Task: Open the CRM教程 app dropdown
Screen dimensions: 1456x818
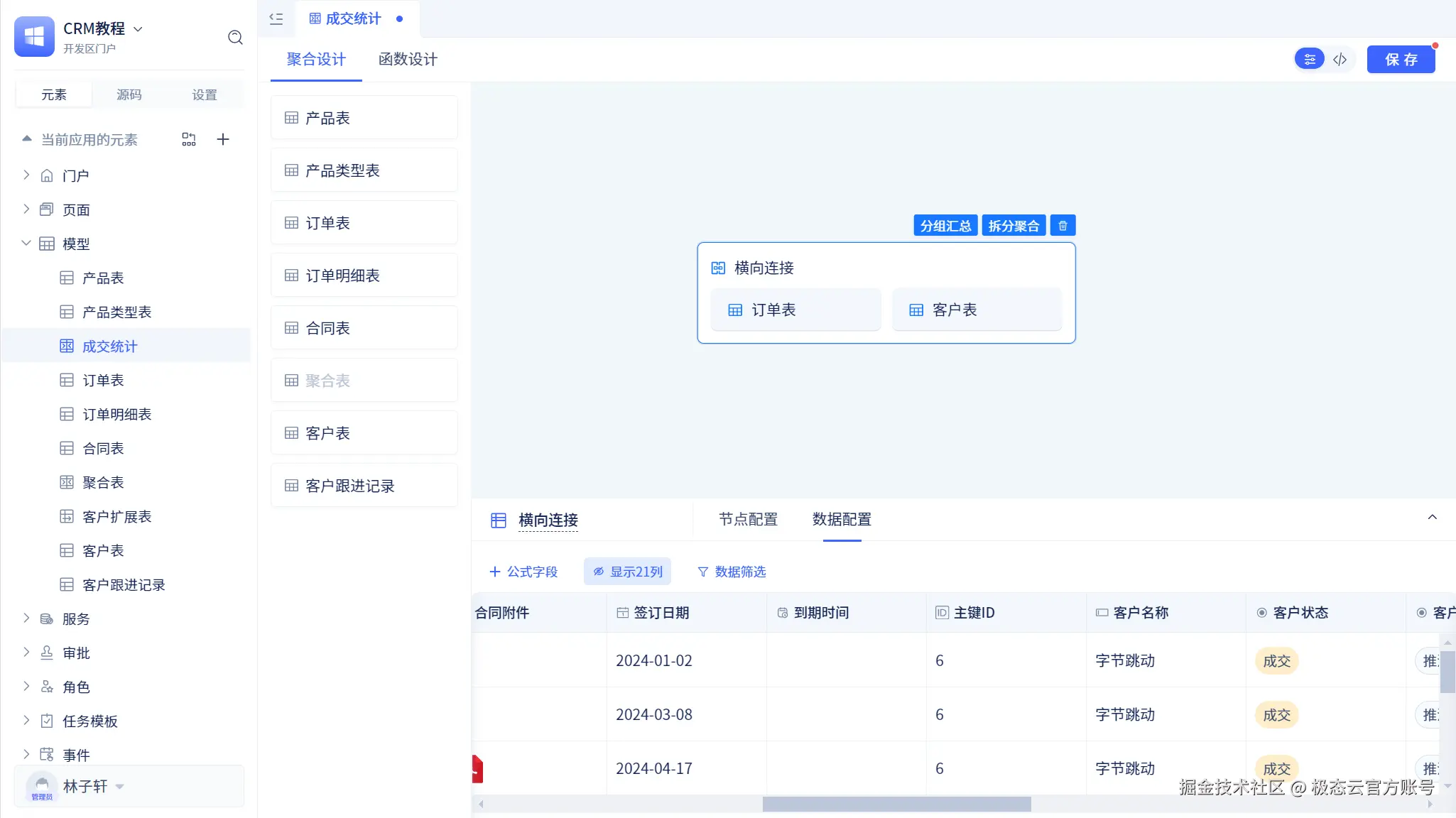Action: tap(138, 29)
